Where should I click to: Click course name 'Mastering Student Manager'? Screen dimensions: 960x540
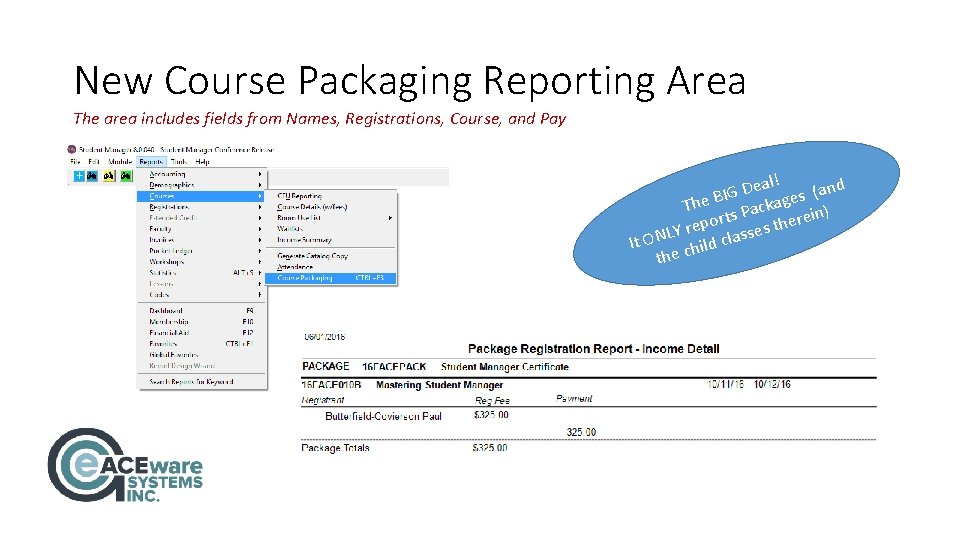439,385
